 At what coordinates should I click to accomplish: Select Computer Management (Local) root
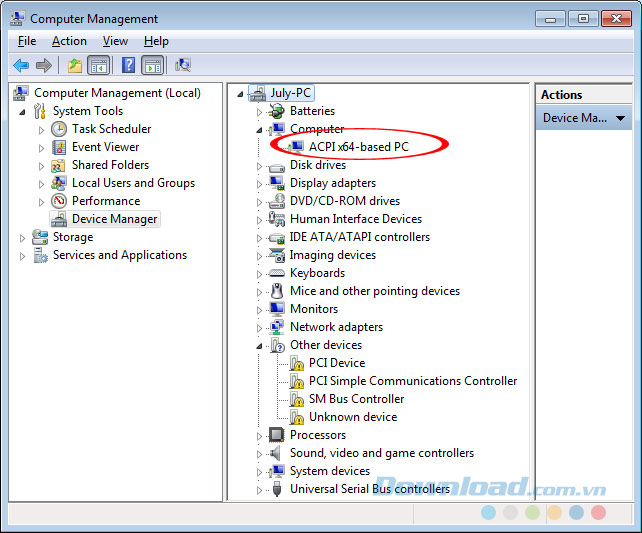118,93
